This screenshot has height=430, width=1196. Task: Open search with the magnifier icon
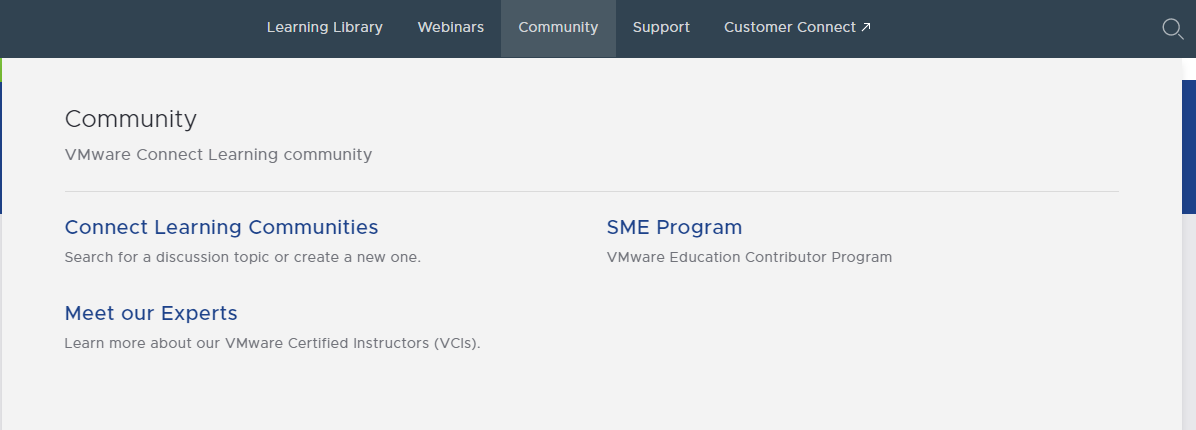(1172, 29)
